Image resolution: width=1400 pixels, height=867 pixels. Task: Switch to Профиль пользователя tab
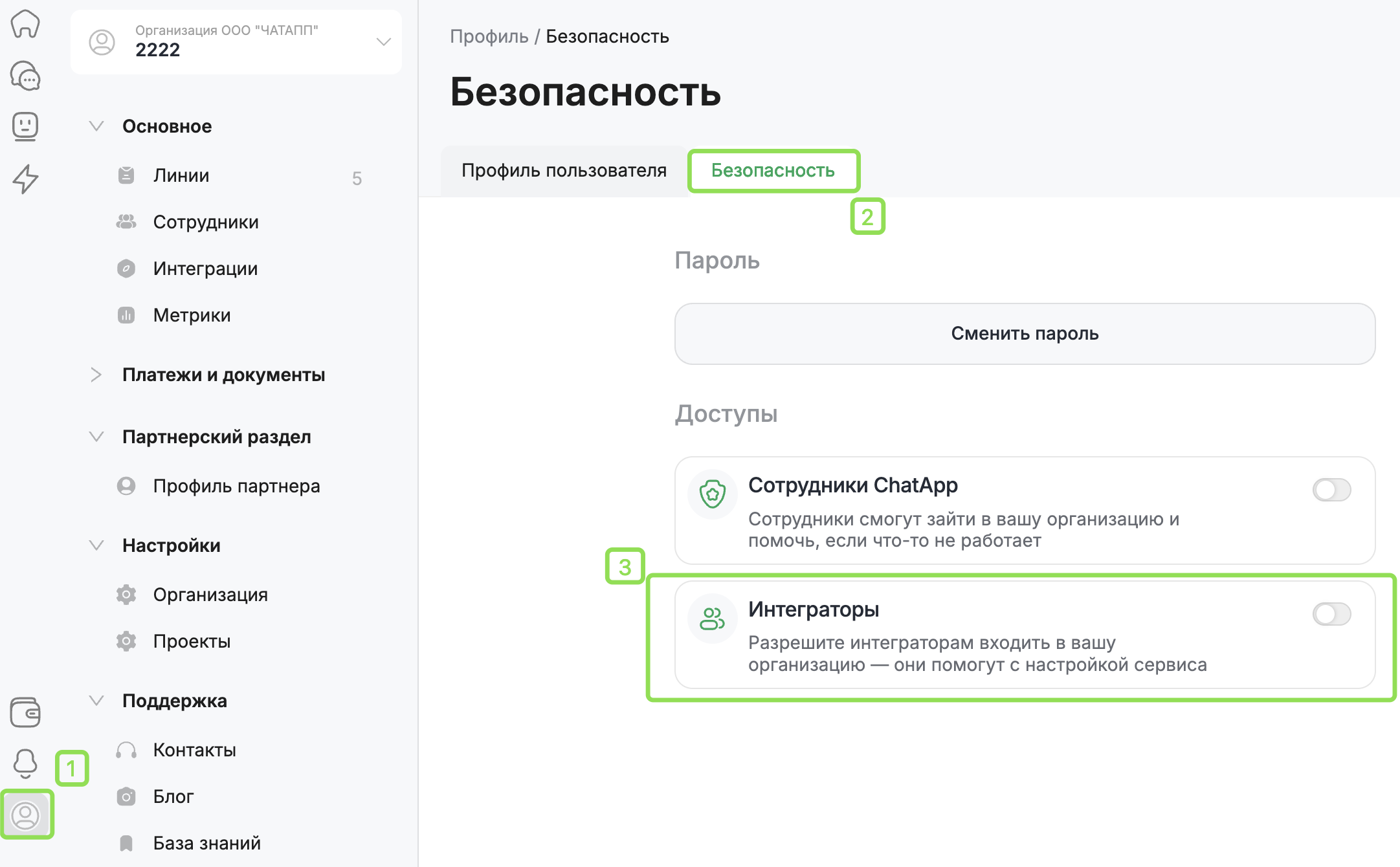coord(564,170)
